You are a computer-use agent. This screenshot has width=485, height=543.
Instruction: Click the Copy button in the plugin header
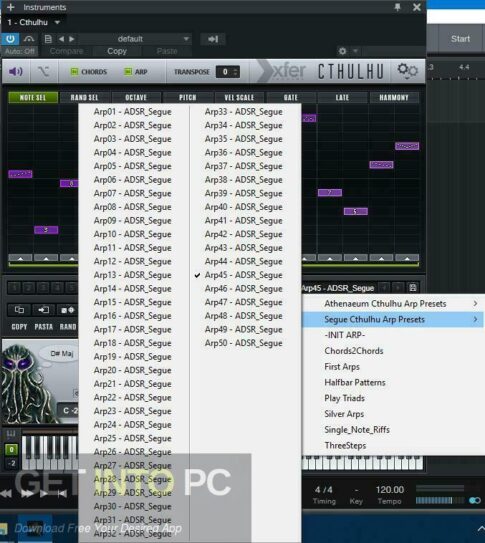(117, 51)
